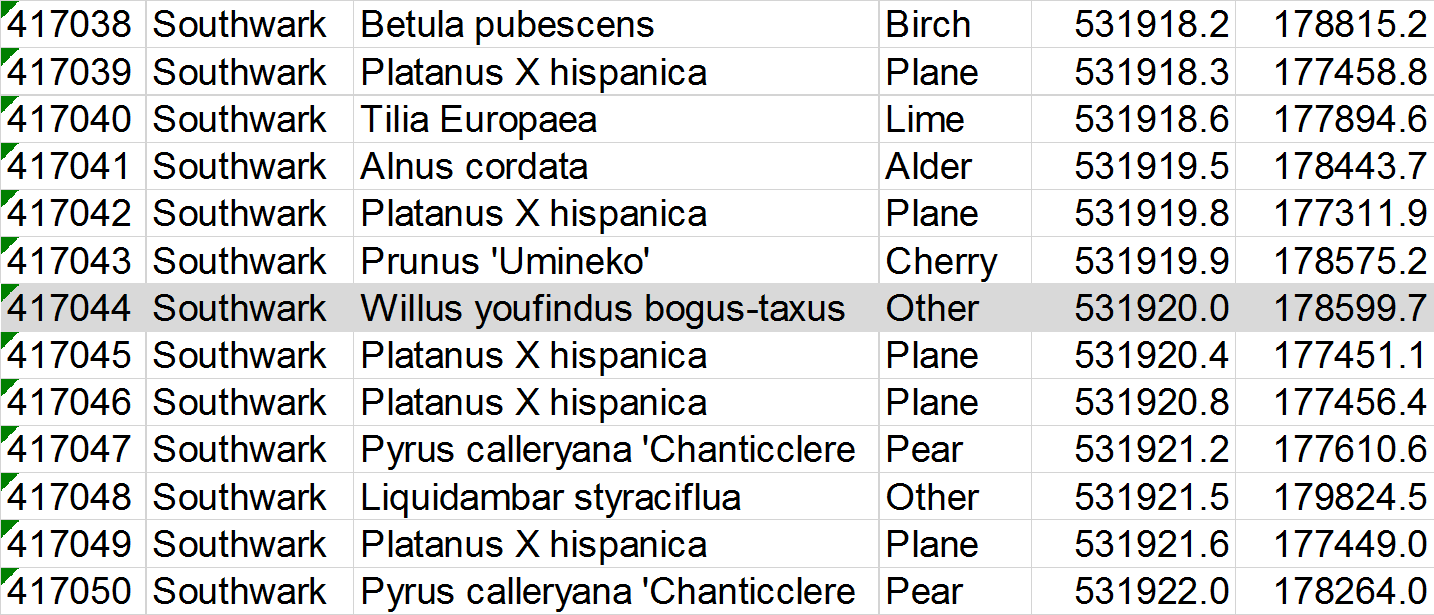1434x615 pixels.
Task: Click the cell with ID 417038
Action: 70,25
